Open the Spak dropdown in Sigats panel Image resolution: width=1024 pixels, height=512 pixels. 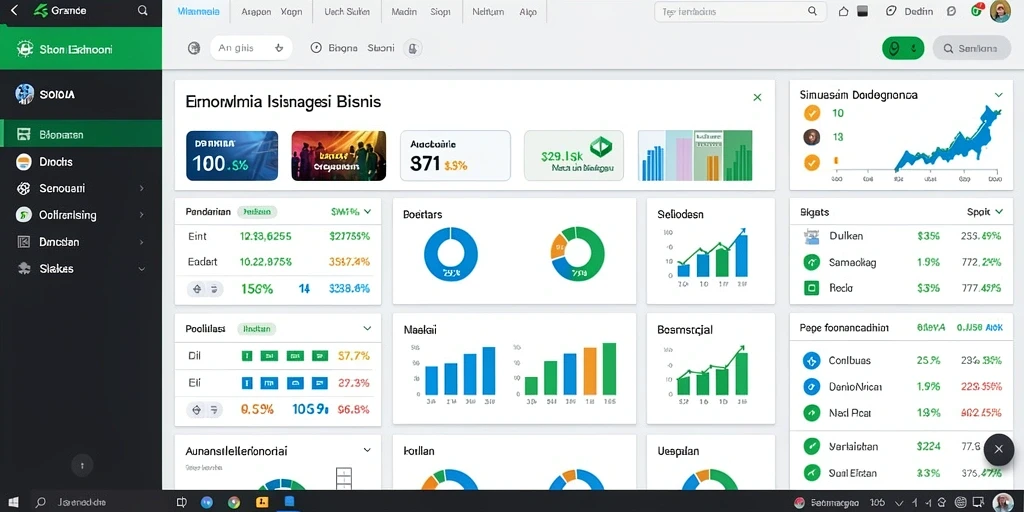tap(985, 212)
